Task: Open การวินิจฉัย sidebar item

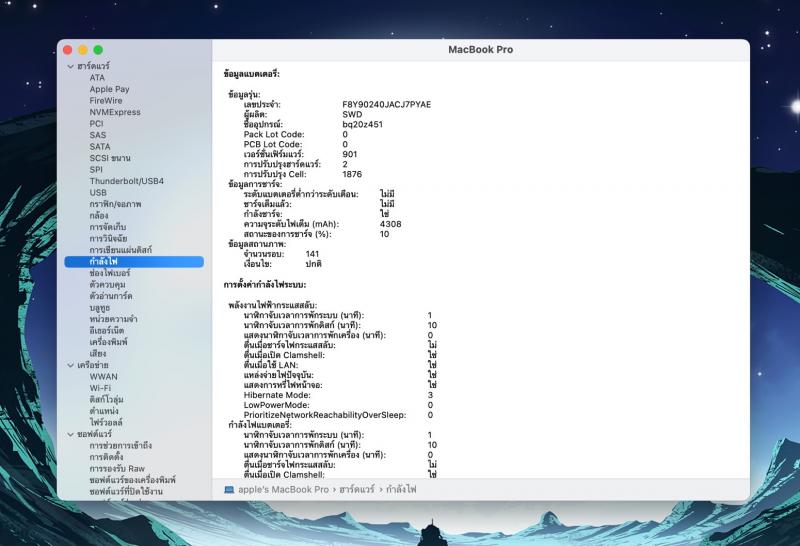Action: [x=108, y=238]
